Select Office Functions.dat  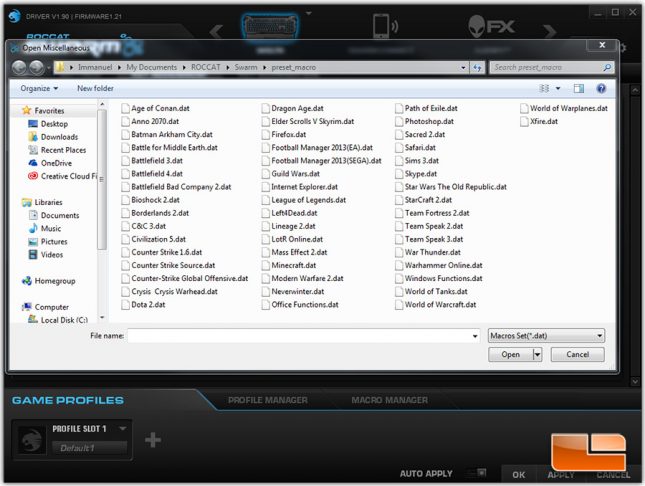tap(300, 305)
